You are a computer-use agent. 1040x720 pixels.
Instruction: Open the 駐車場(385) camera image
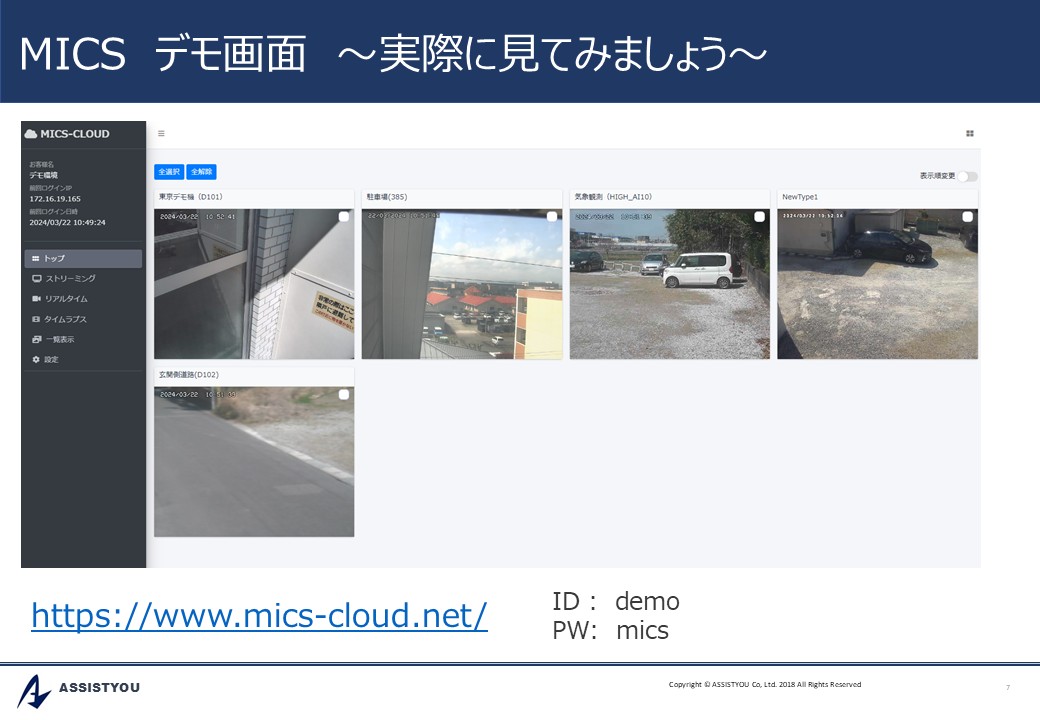[x=462, y=284]
